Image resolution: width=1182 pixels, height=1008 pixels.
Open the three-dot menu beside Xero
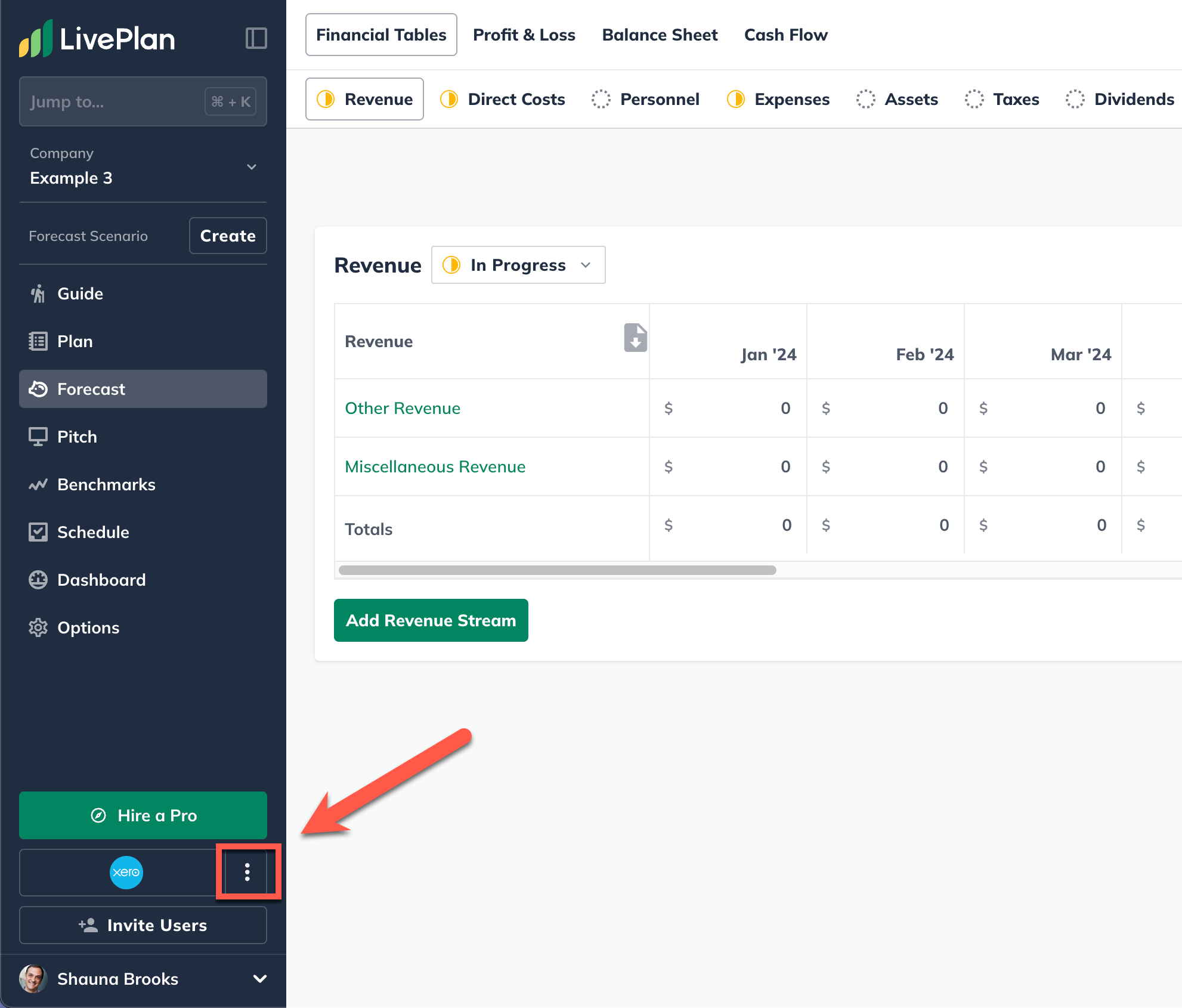tap(247, 873)
